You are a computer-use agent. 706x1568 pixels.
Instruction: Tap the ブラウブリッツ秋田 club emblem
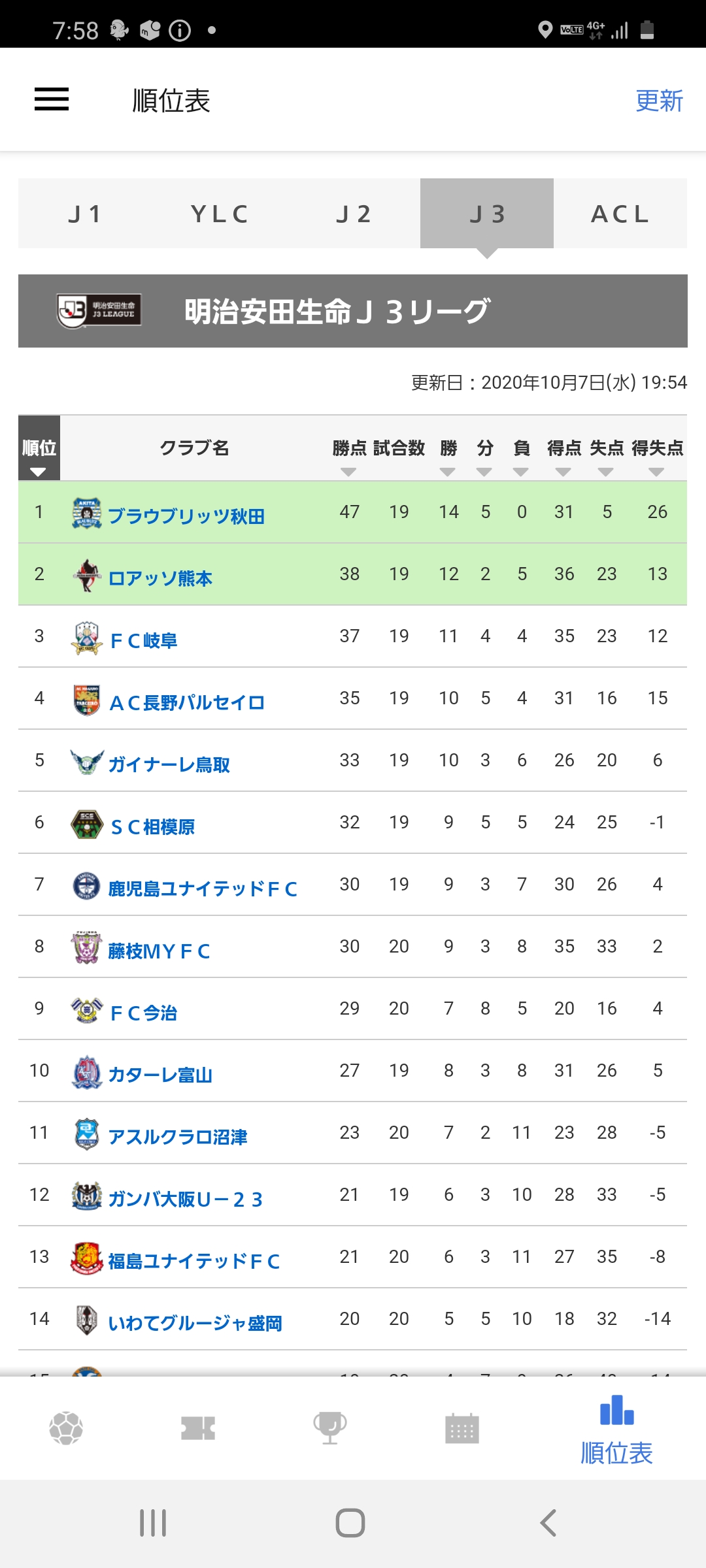[x=87, y=513]
